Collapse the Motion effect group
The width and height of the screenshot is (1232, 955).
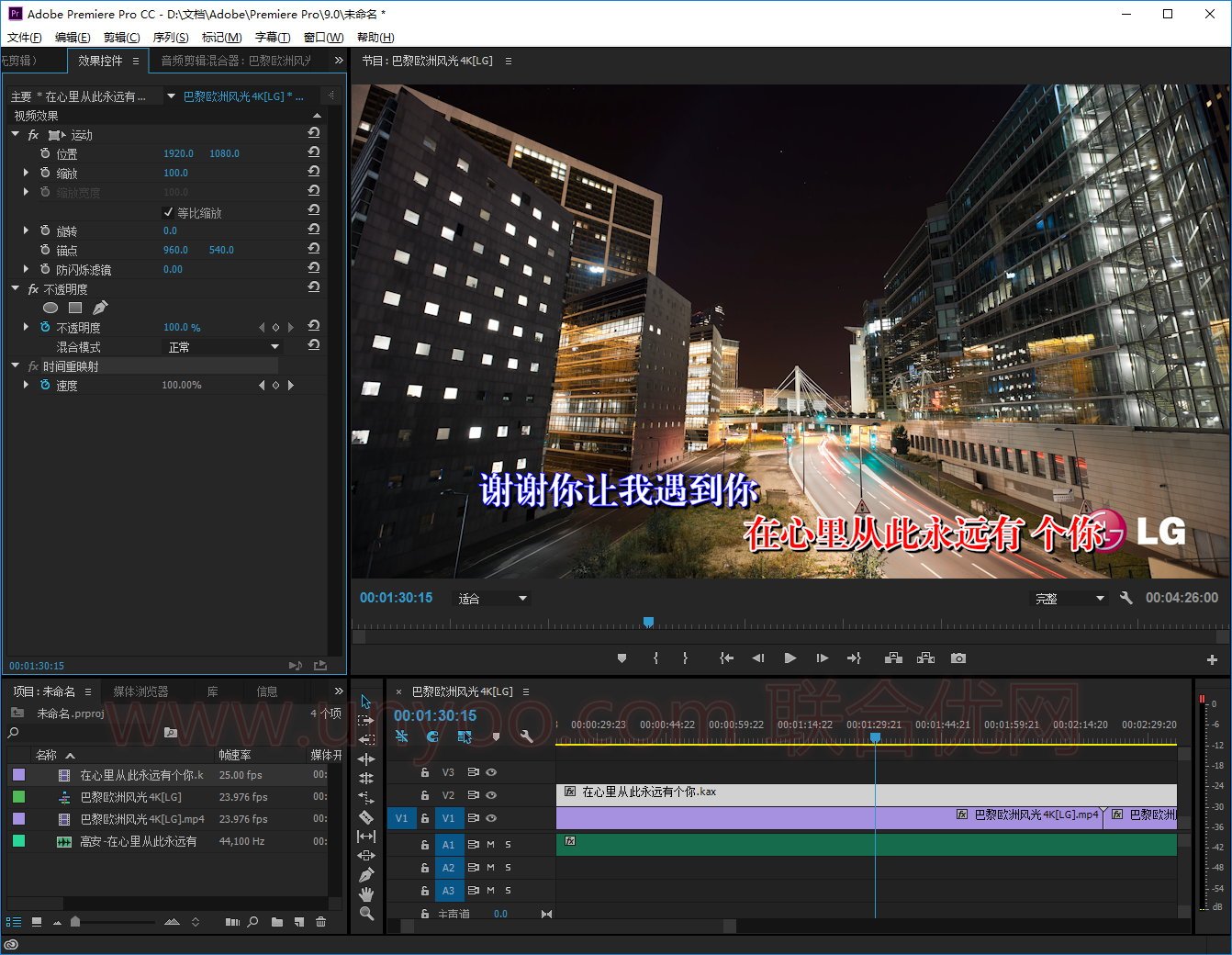[16, 134]
